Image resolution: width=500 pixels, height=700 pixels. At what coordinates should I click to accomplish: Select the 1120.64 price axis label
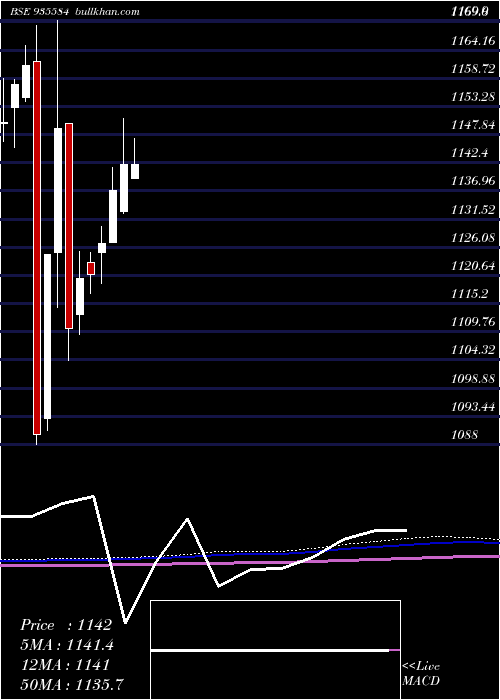473,266
